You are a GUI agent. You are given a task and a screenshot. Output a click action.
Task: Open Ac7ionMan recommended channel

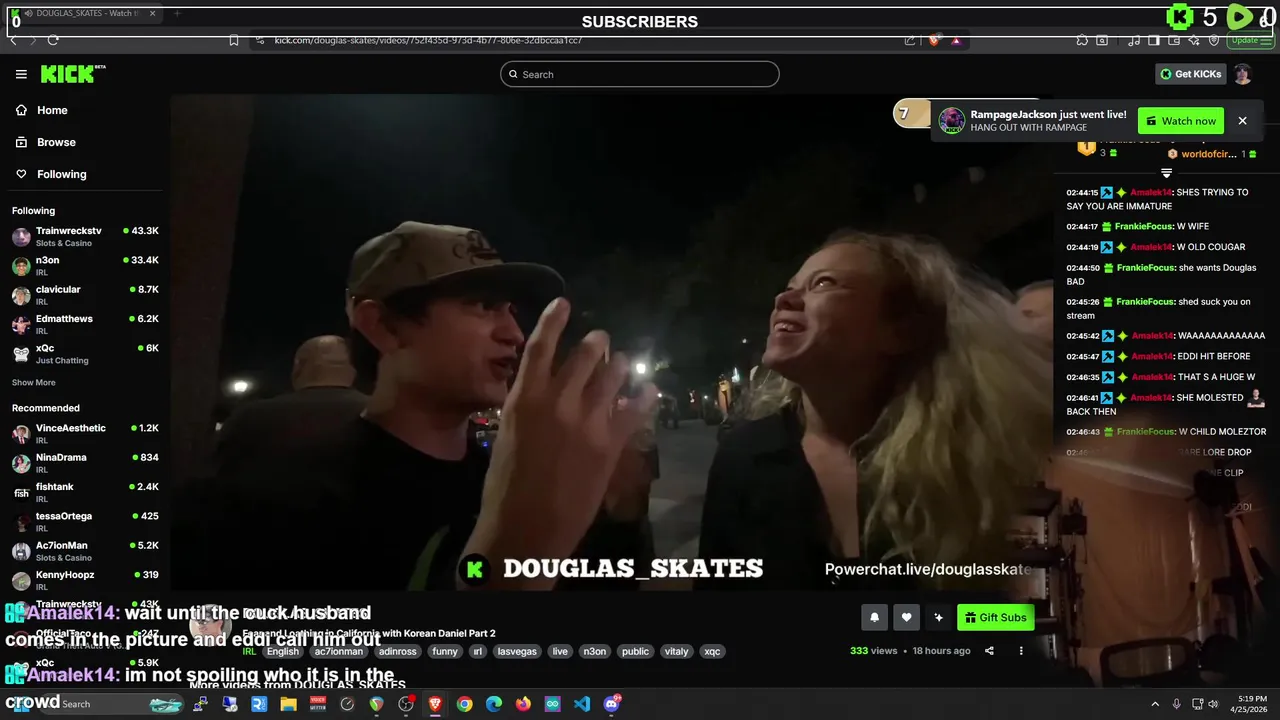85,551
